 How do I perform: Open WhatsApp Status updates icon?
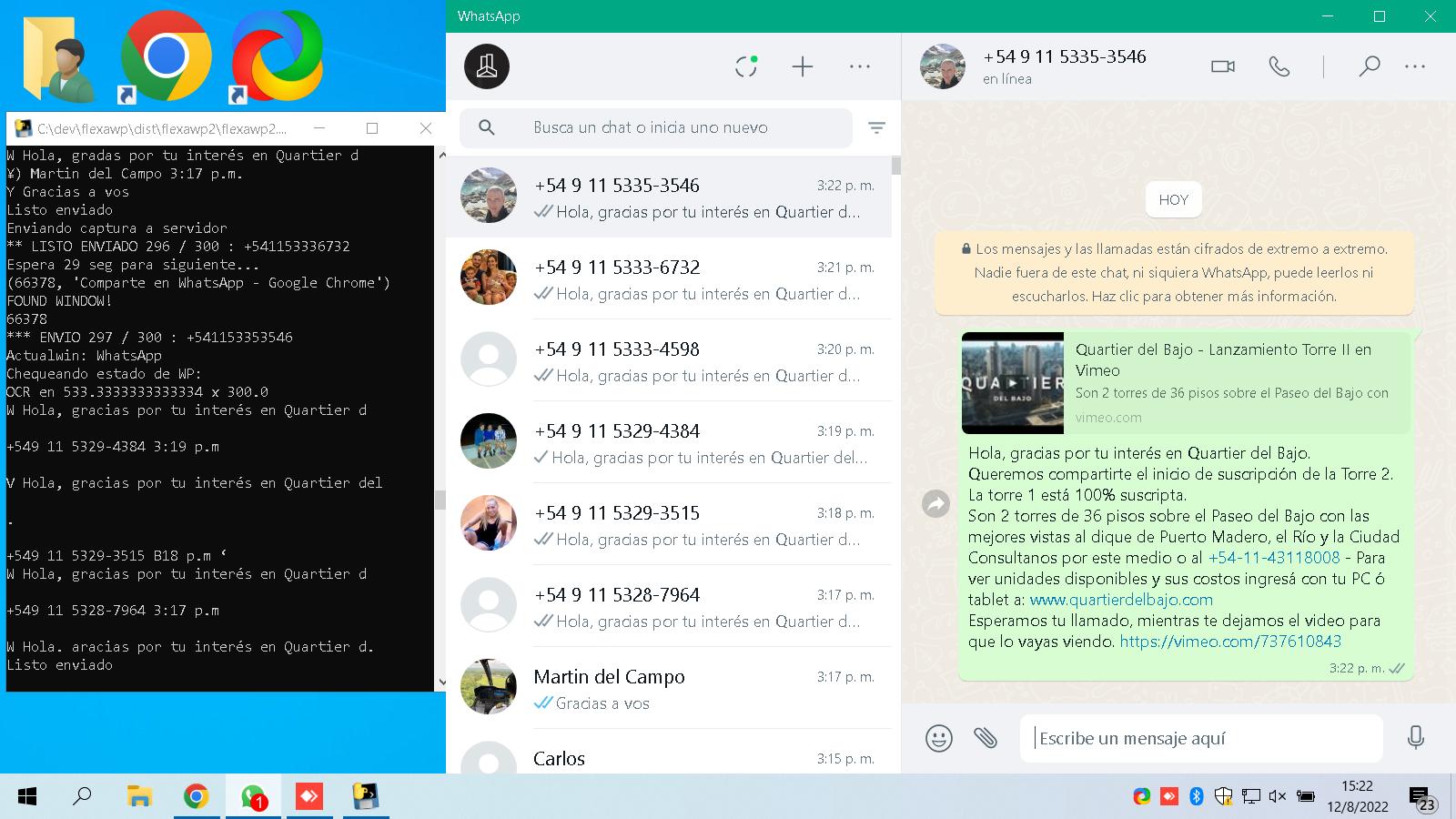pos(746,66)
